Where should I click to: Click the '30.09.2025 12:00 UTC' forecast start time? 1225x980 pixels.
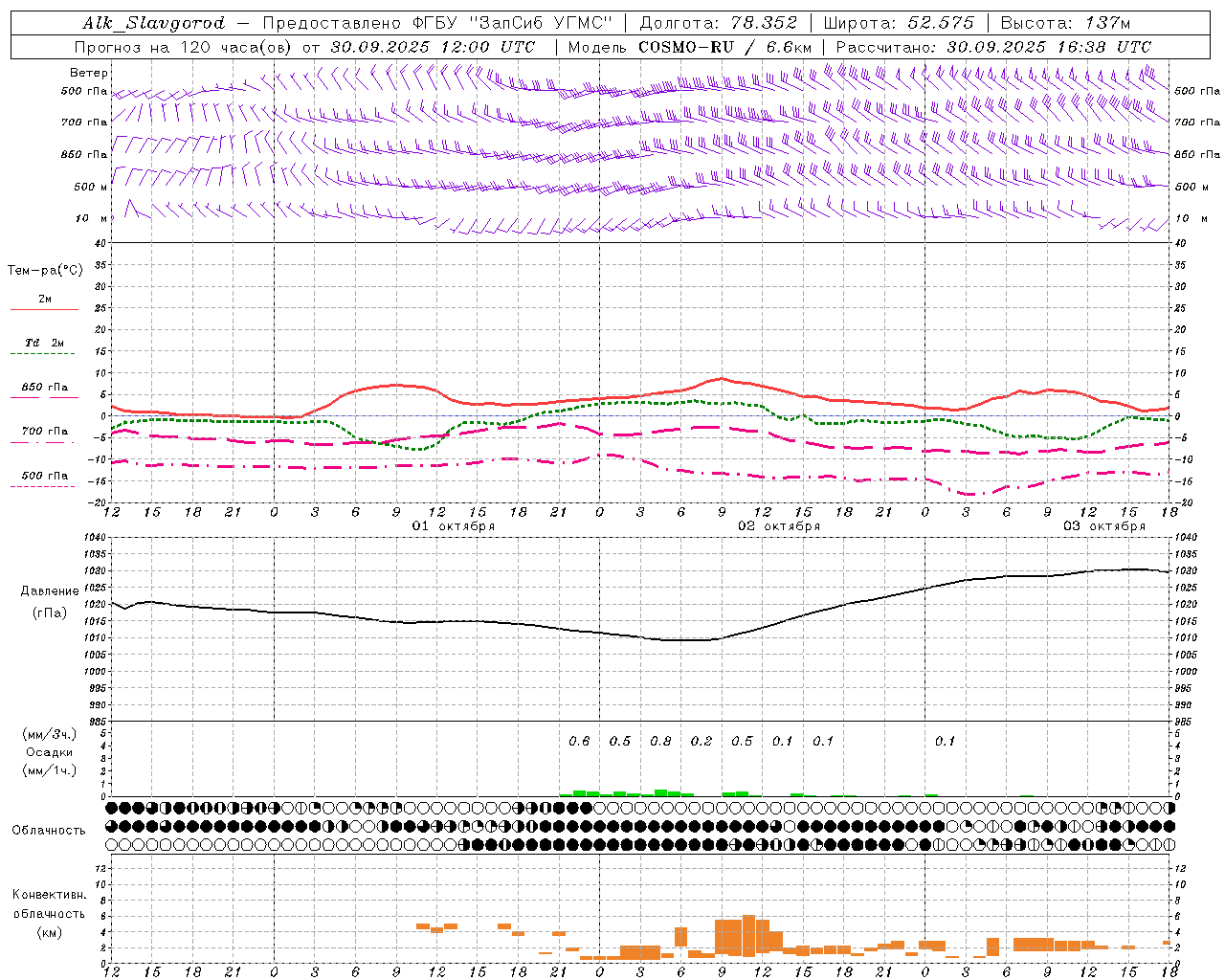point(433,47)
